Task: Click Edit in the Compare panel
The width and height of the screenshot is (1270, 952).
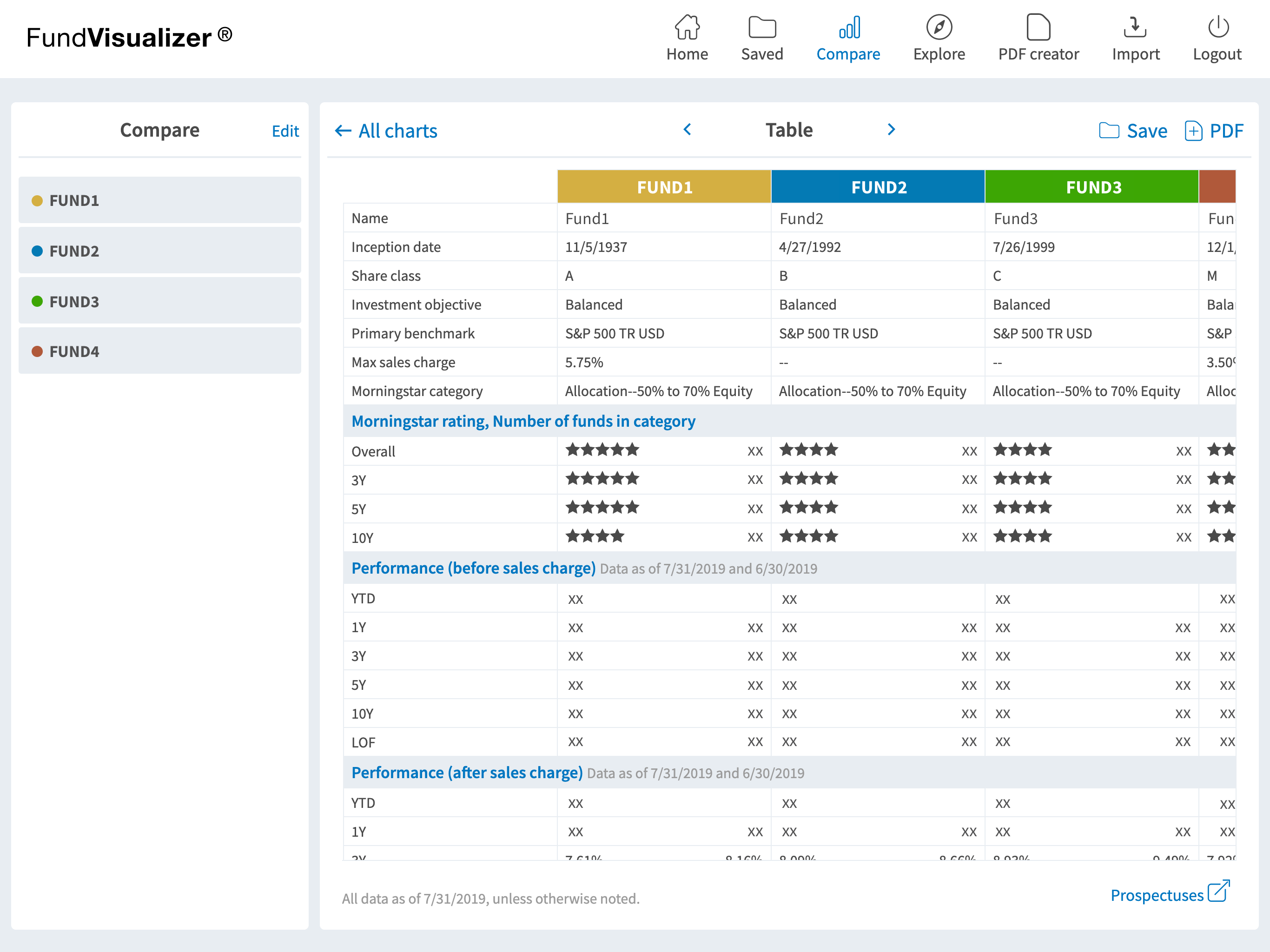Action: [x=285, y=131]
